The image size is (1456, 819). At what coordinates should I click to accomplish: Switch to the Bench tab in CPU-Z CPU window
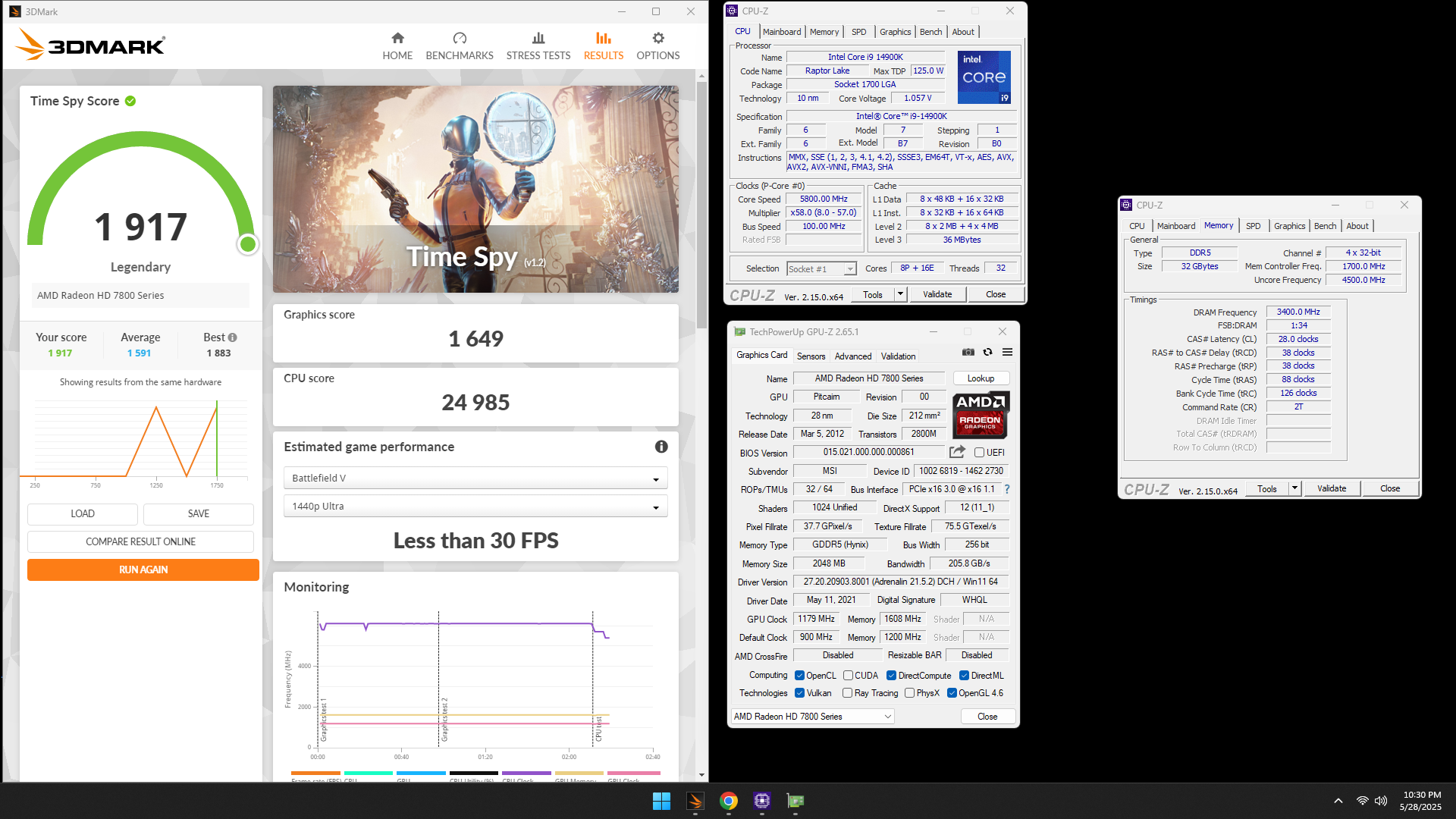(930, 32)
